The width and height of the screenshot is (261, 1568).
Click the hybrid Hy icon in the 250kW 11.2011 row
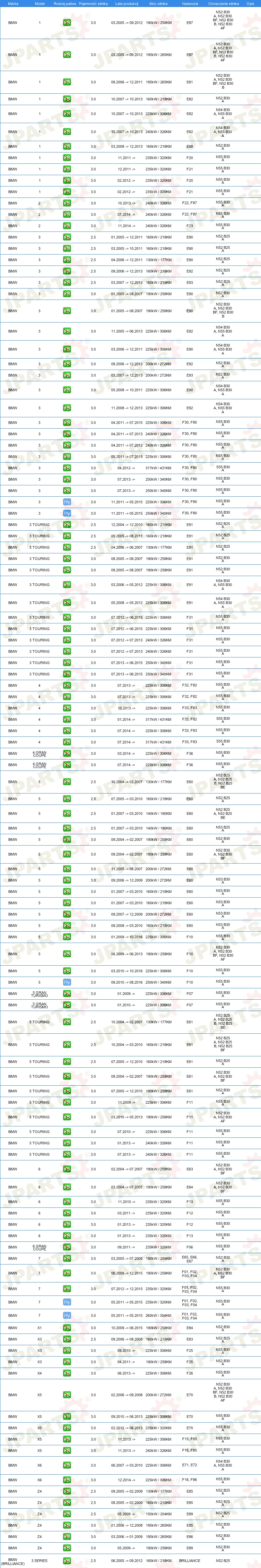click(67, 513)
